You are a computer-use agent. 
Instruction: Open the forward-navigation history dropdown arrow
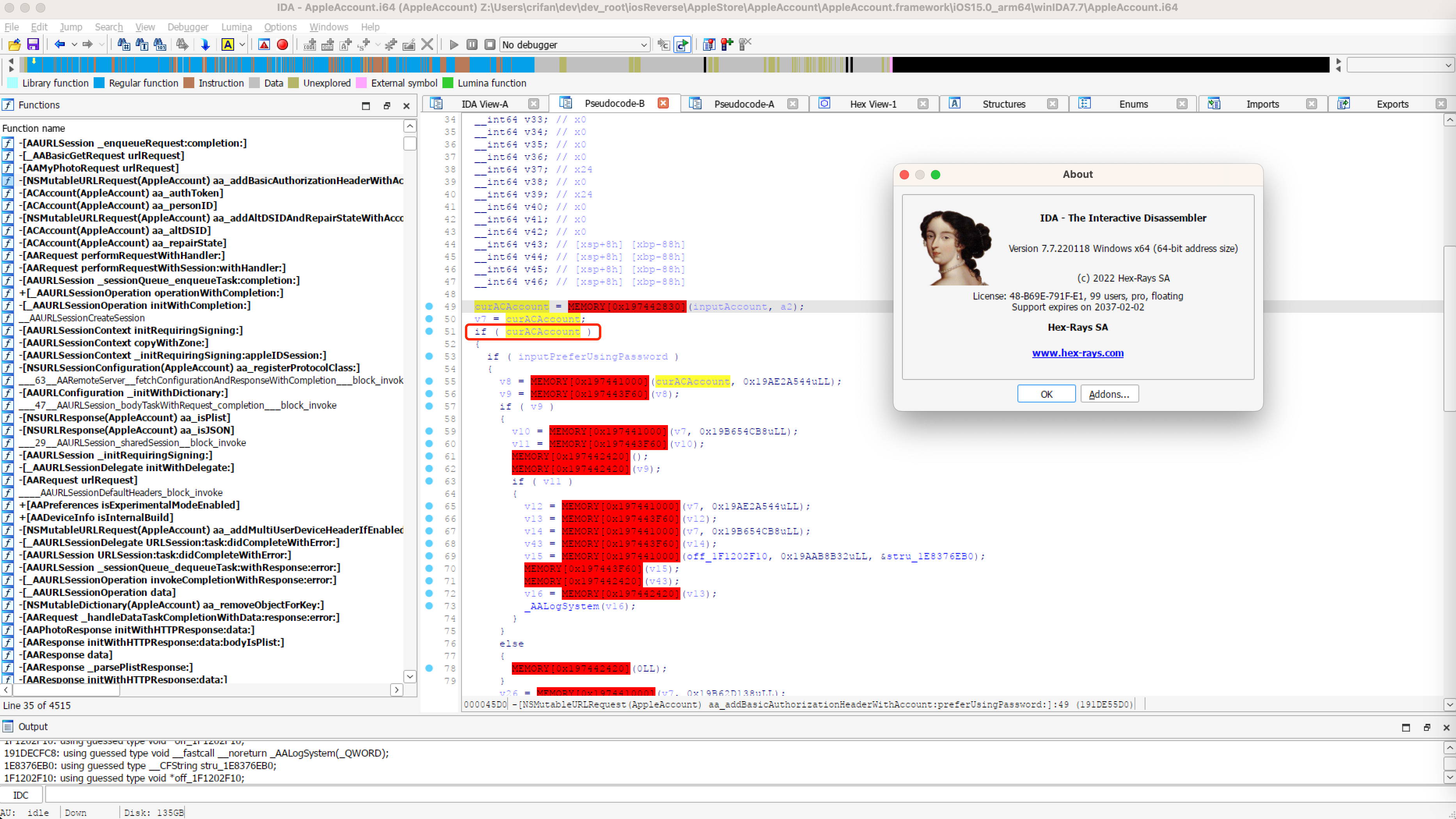(x=102, y=44)
